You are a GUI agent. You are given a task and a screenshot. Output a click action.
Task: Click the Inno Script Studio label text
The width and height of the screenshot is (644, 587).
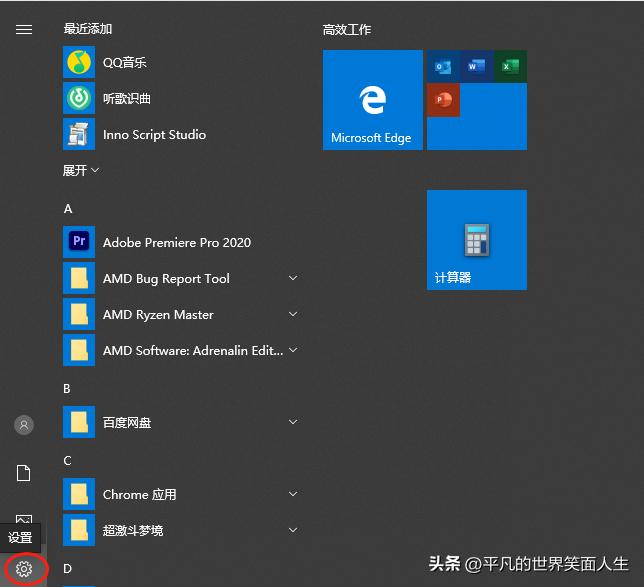tap(154, 135)
